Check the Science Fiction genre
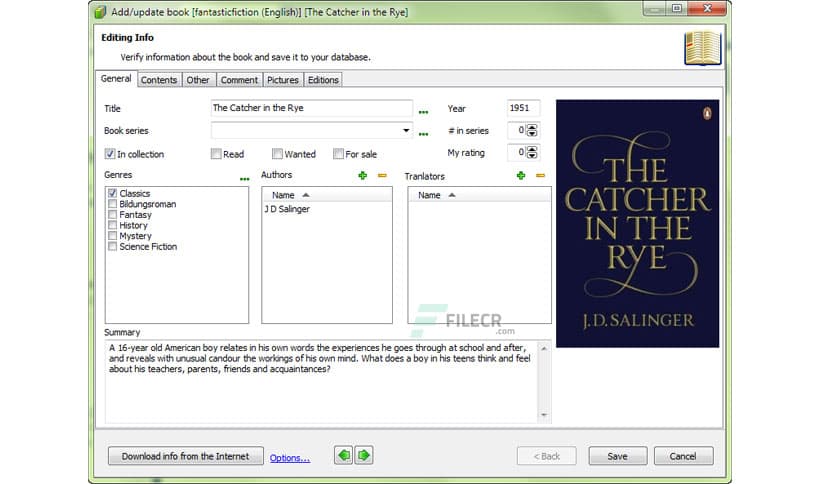Viewport: 836px width, 484px height. tap(112, 246)
